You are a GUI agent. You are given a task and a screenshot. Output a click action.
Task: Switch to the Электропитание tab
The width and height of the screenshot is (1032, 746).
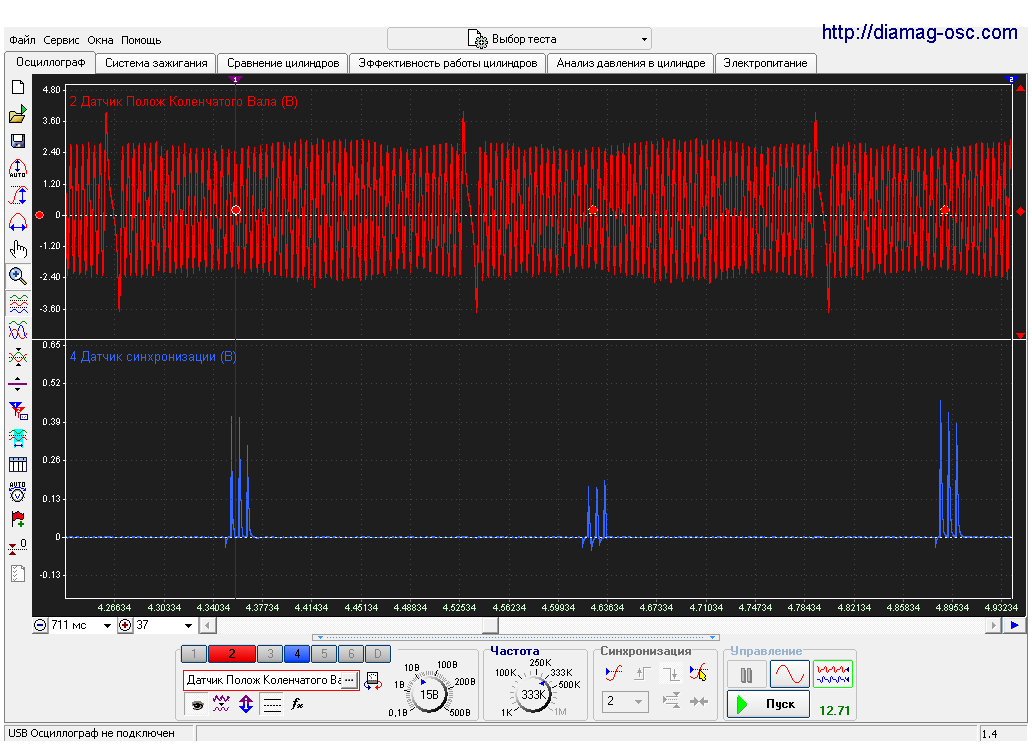tap(765, 63)
